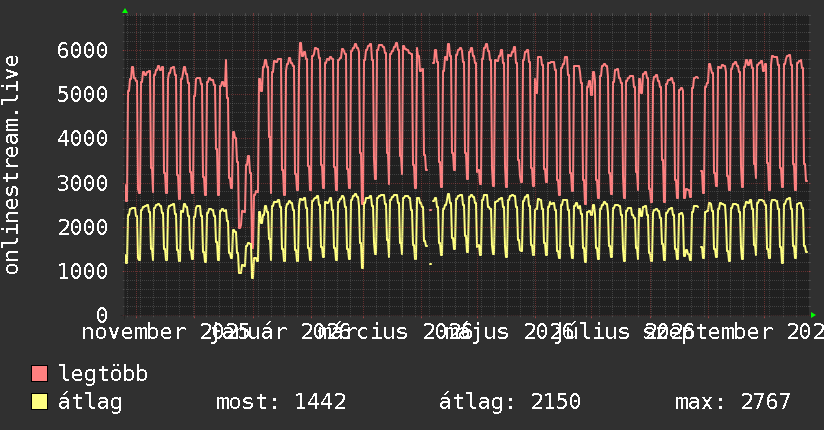Image resolution: width=824 pixels, height=430 pixels.
Task: Click the green arrow atop the y-axis
Action: [125, 11]
